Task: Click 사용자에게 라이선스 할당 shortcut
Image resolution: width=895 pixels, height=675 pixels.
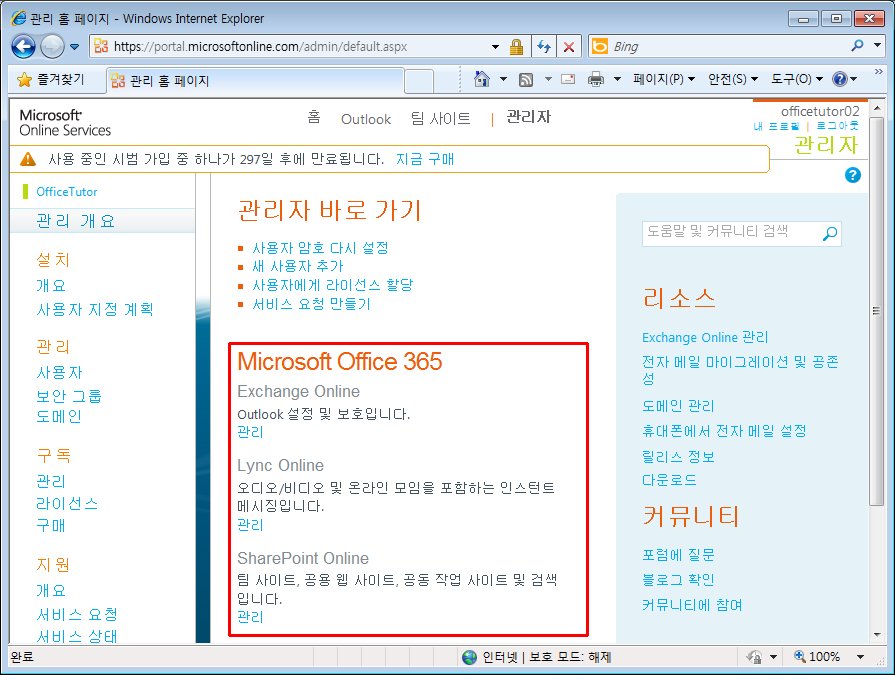Action: (333, 285)
